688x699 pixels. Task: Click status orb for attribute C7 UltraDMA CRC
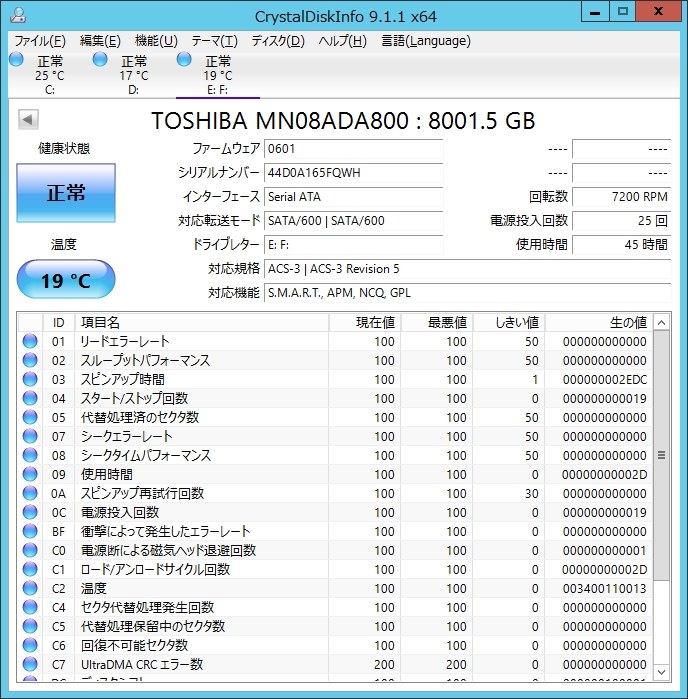tap(30, 665)
